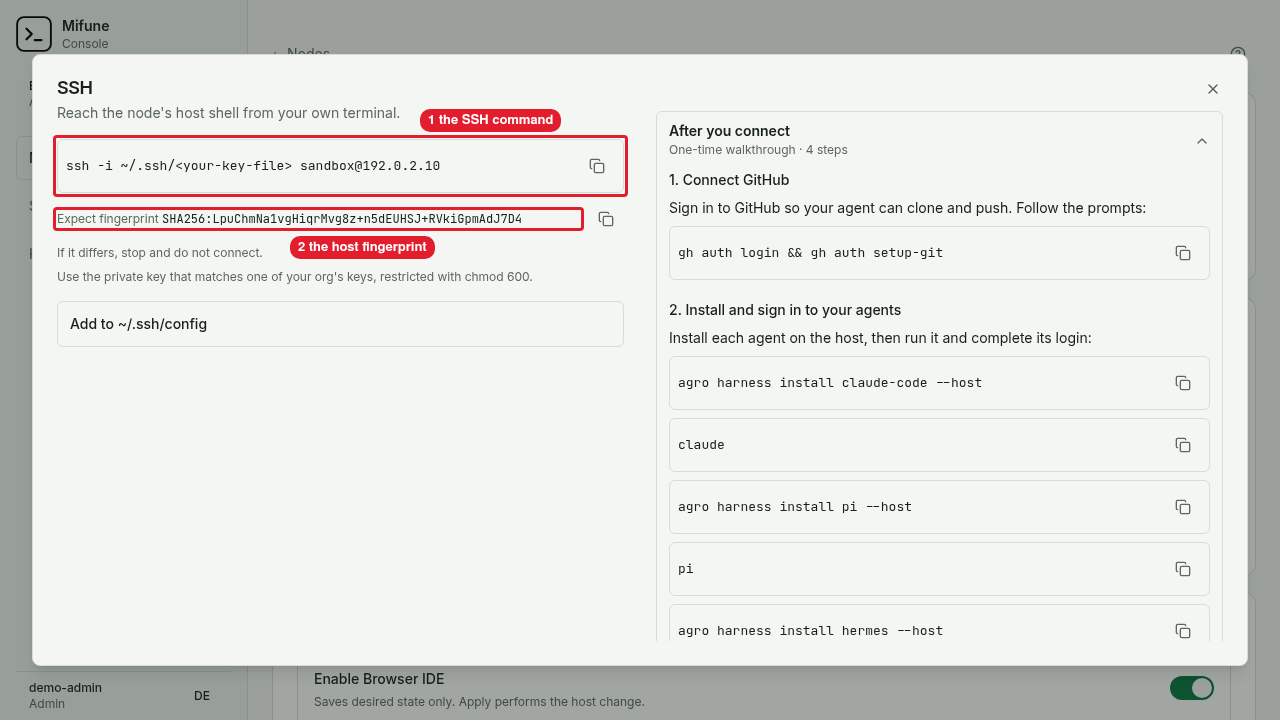Viewport: 1280px width, 720px height.
Task: Copy the 'claude' command
Action: click(1183, 445)
